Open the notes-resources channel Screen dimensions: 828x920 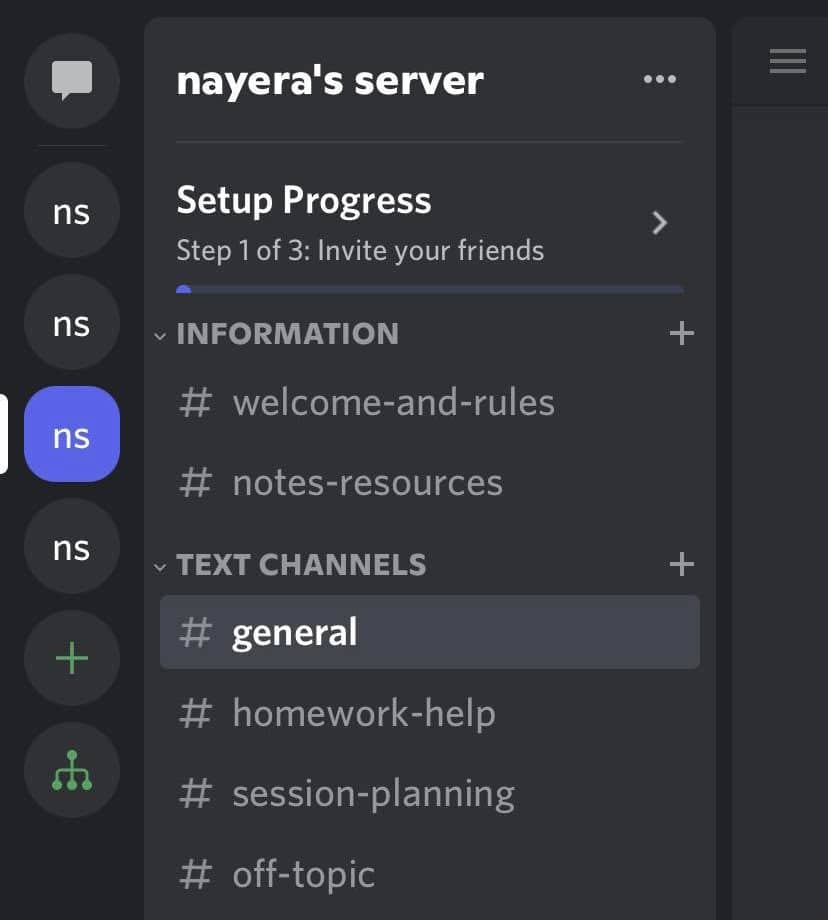pyautogui.click(x=430, y=483)
